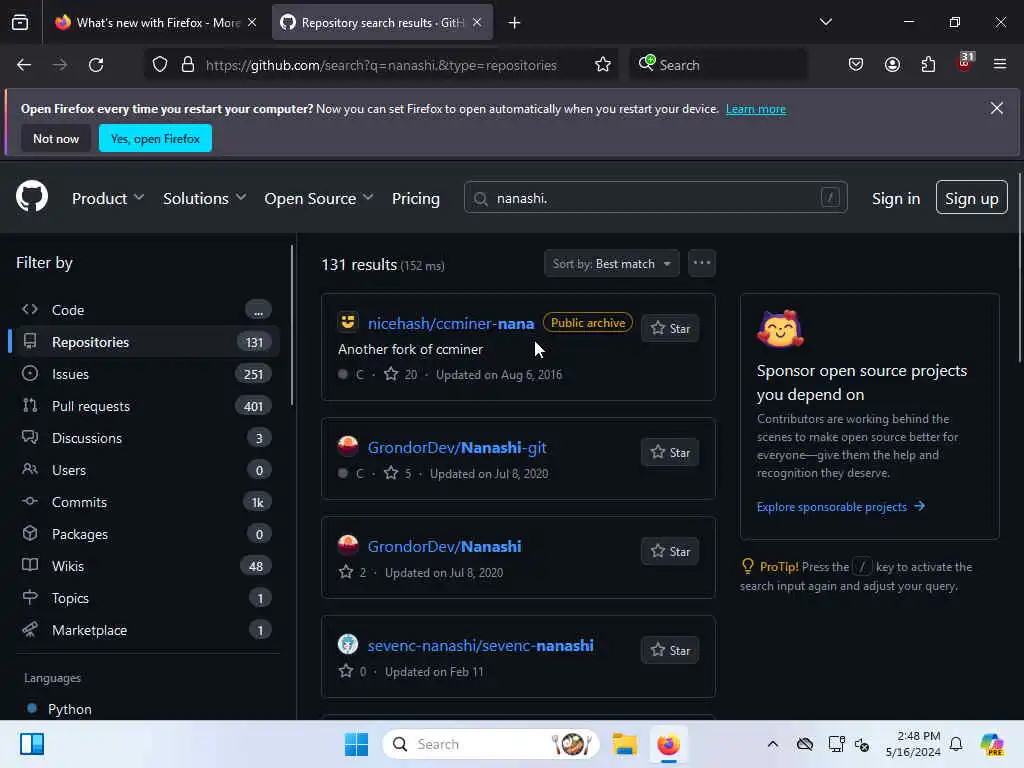Open the GitHub logo home link
Image resolution: width=1024 pixels, height=768 pixels.
point(32,197)
